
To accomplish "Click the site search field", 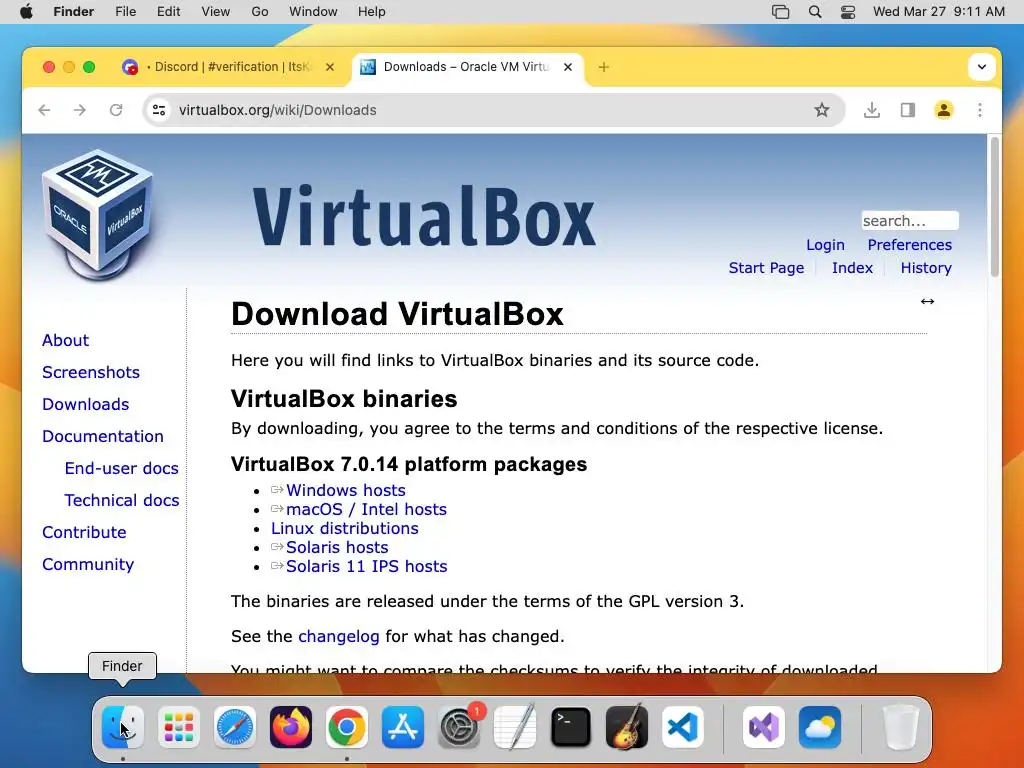I will click(910, 221).
